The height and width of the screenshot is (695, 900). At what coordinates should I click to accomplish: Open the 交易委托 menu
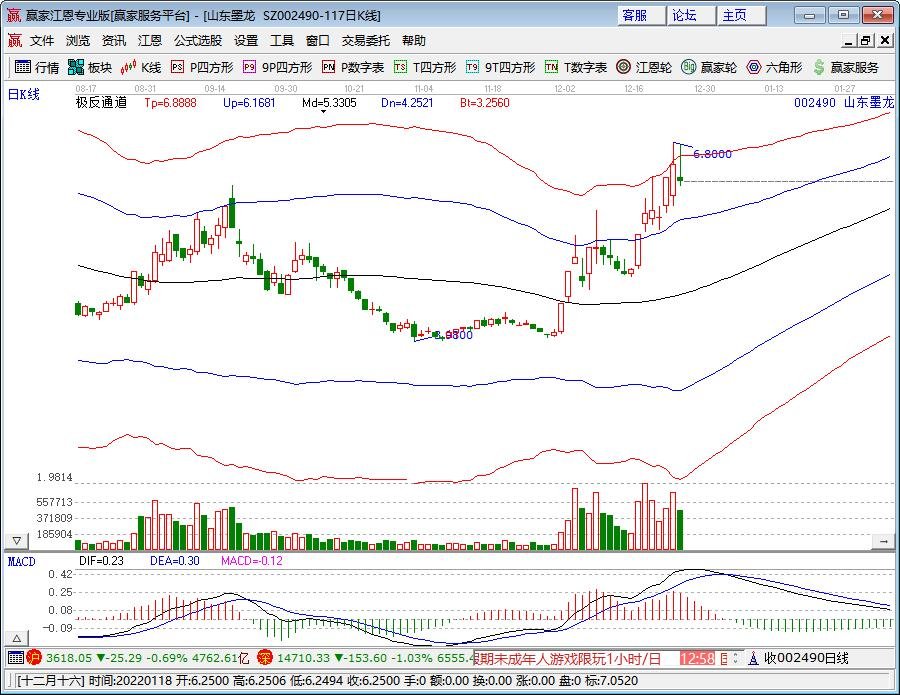click(x=366, y=40)
